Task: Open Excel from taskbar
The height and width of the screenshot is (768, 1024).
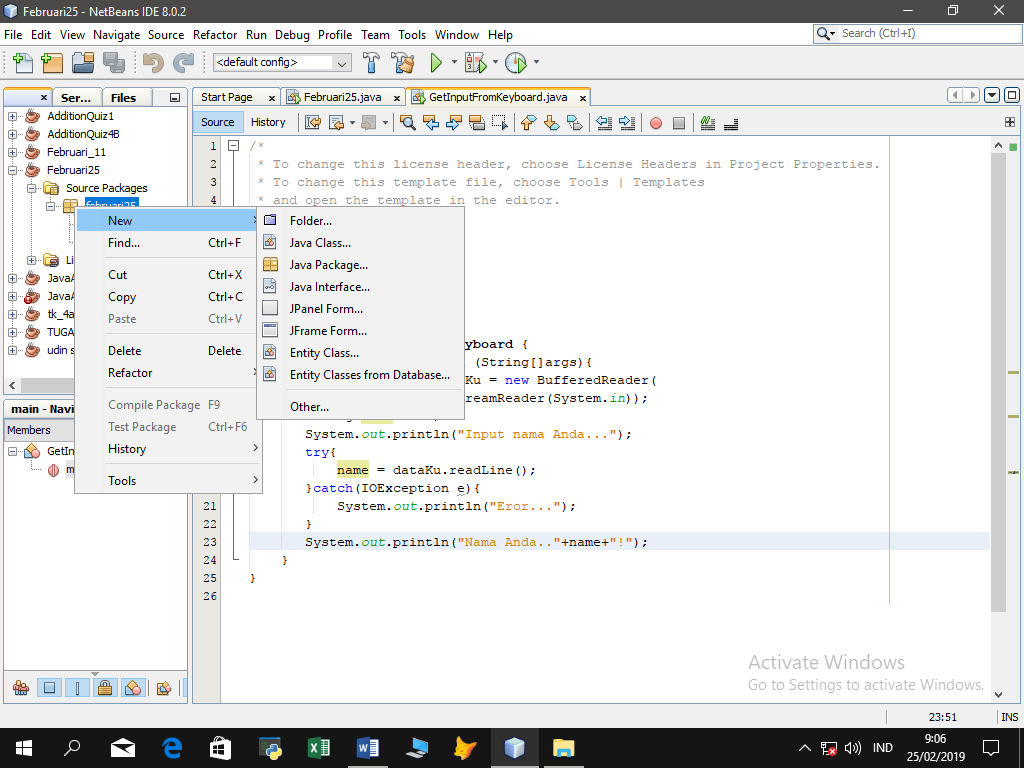Action: [x=319, y=748]
